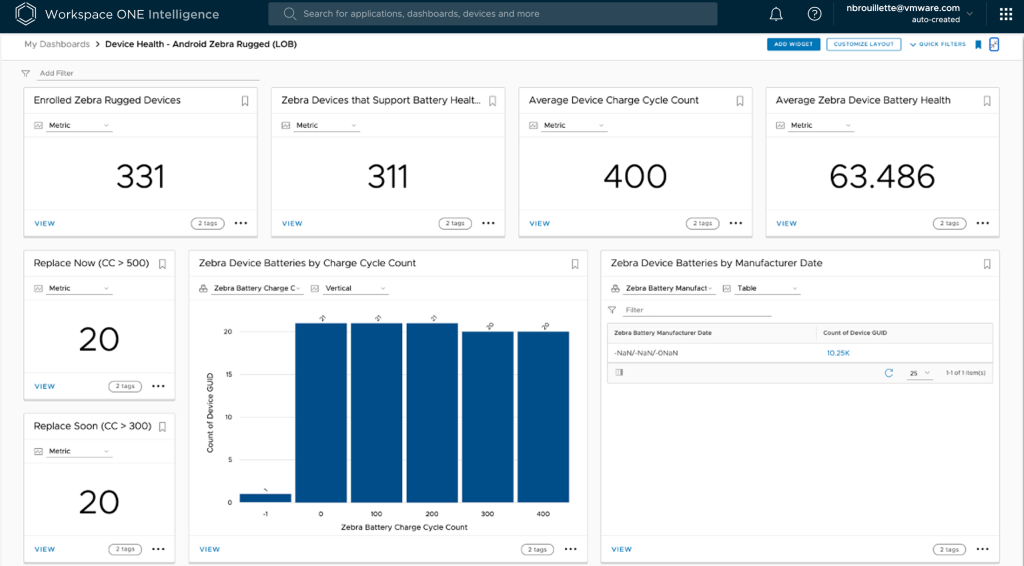
Task: Click View in Average Zebra Device Battery Health
Action: [x=787, y=223]
